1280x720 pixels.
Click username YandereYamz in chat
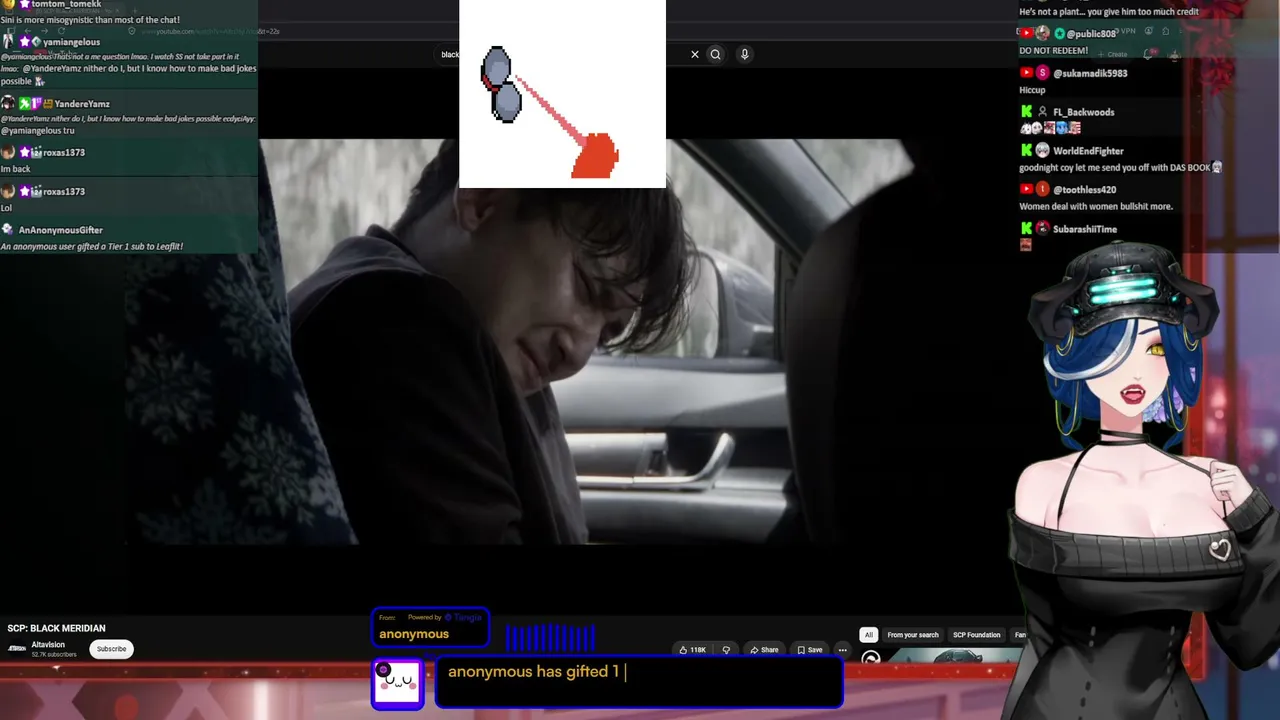pos(82,104)
